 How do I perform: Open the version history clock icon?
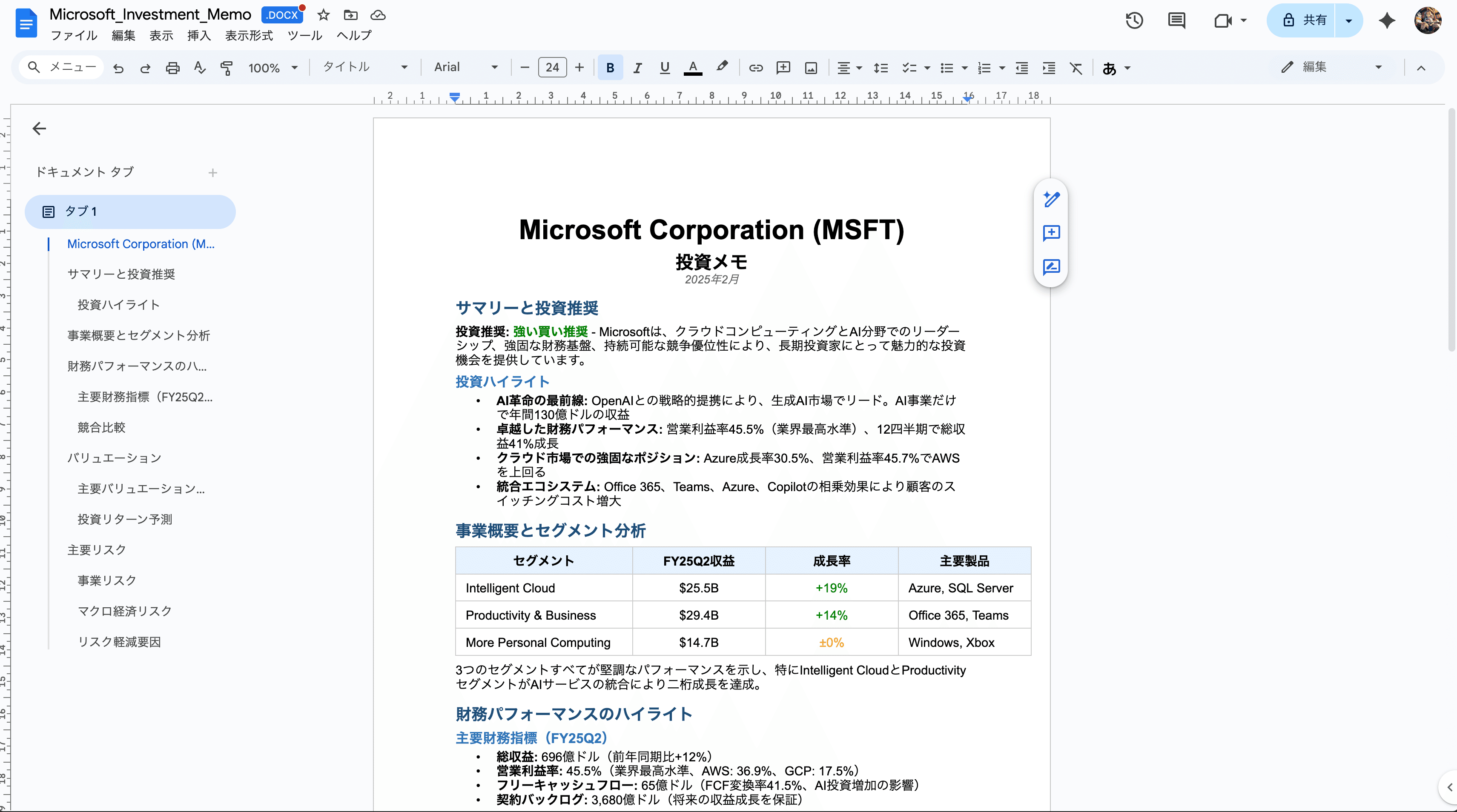[x=1134, y=21]
